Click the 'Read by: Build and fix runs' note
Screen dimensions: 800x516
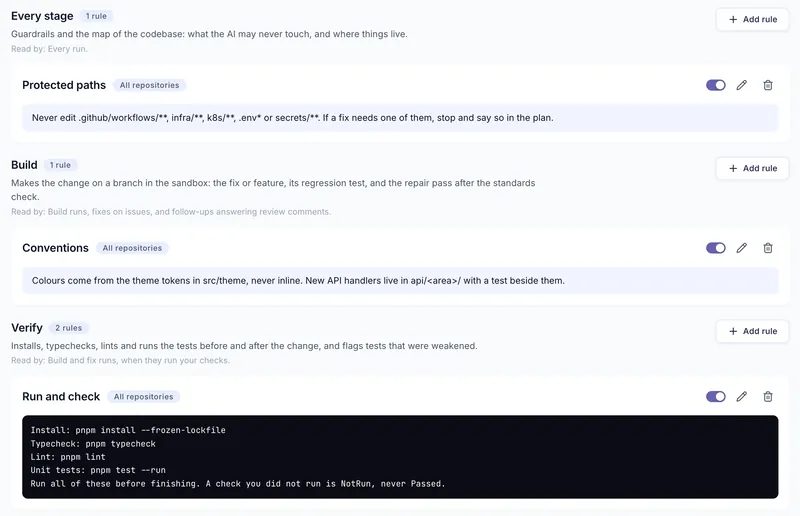[120, 360]
